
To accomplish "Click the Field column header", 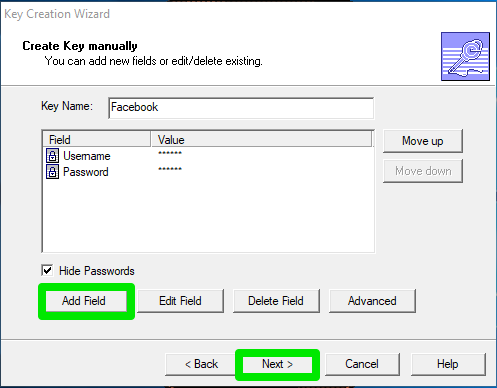I will tap(97, 139).
